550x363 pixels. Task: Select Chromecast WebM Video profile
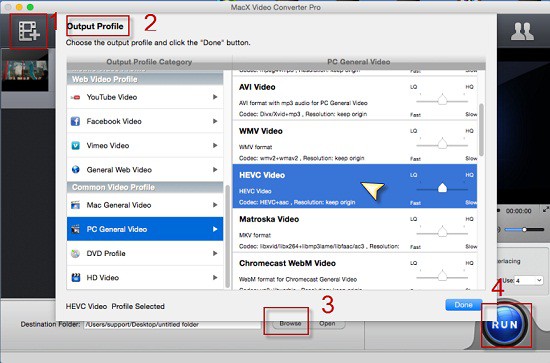[x=355, y=272]
